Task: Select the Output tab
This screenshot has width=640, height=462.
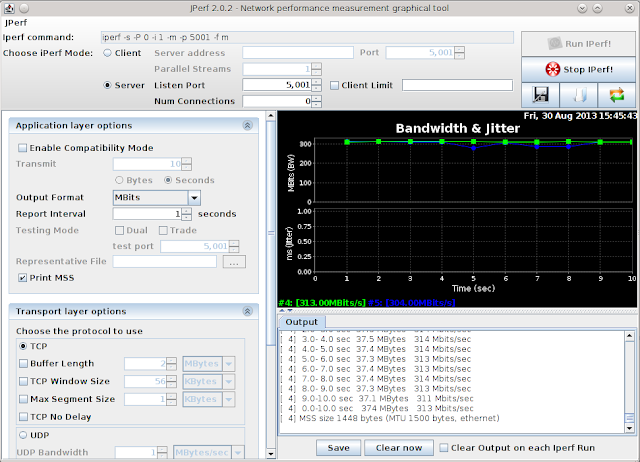Action: (302, 322)
